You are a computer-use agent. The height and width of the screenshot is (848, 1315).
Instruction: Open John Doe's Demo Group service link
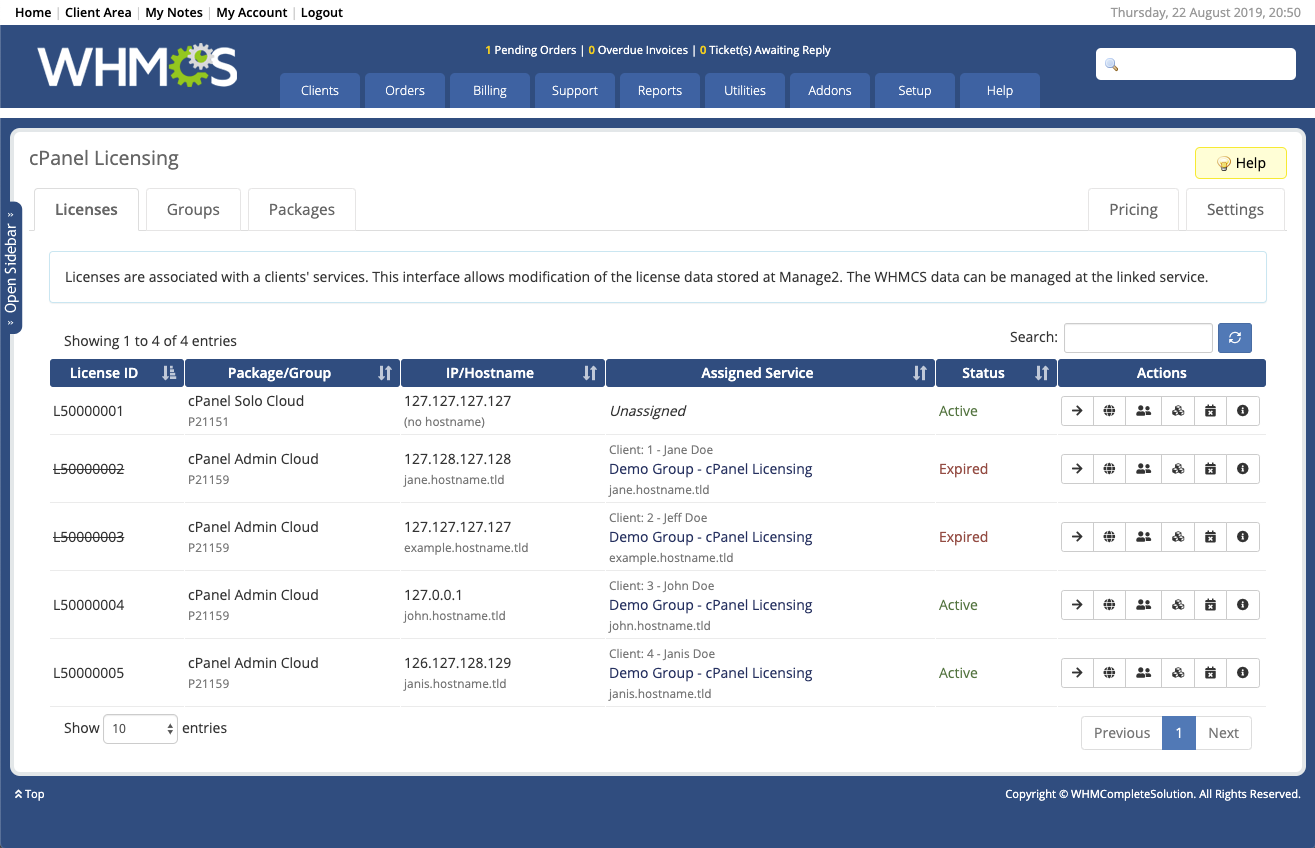pyautogui.click(x=710, y=605)
